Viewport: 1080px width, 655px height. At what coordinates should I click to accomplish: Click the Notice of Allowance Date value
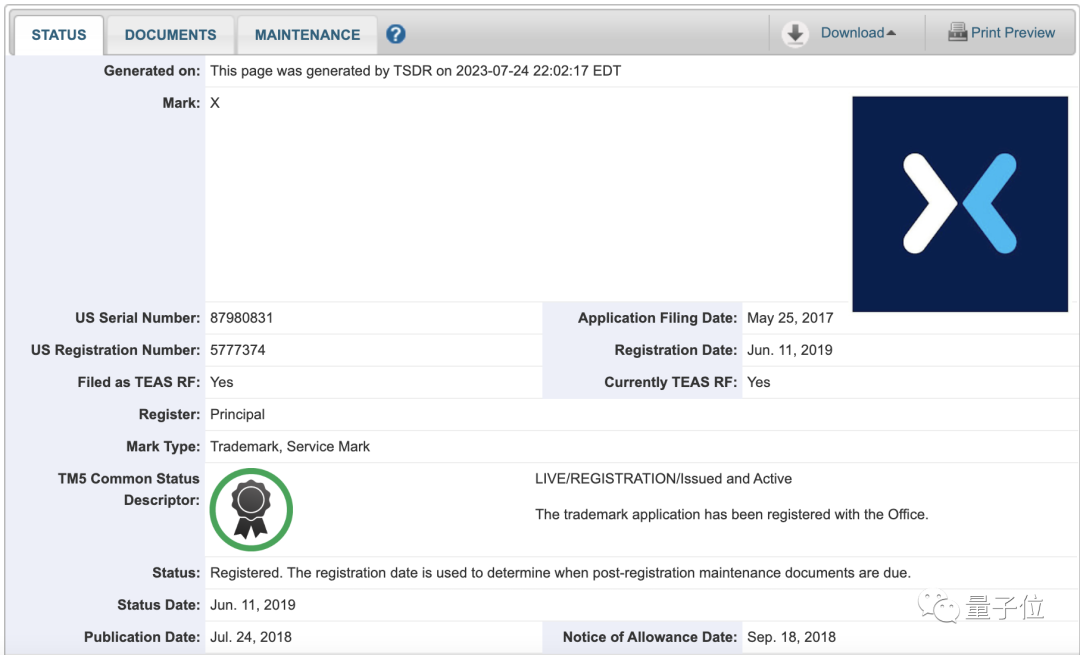[x=791, y=637]
